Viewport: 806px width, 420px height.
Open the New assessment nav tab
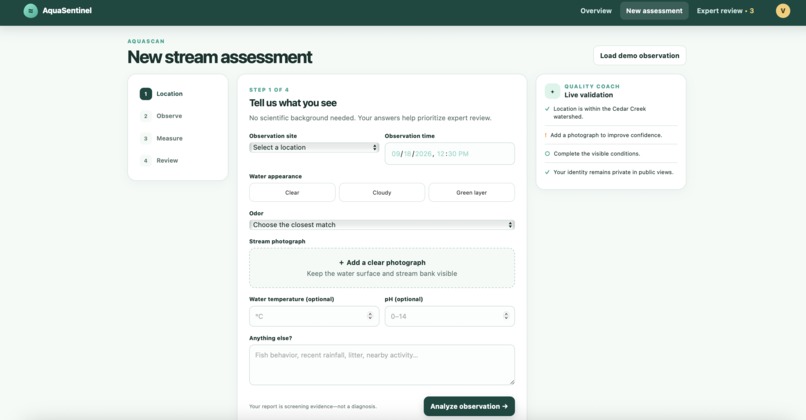click(x=654, y=11)
